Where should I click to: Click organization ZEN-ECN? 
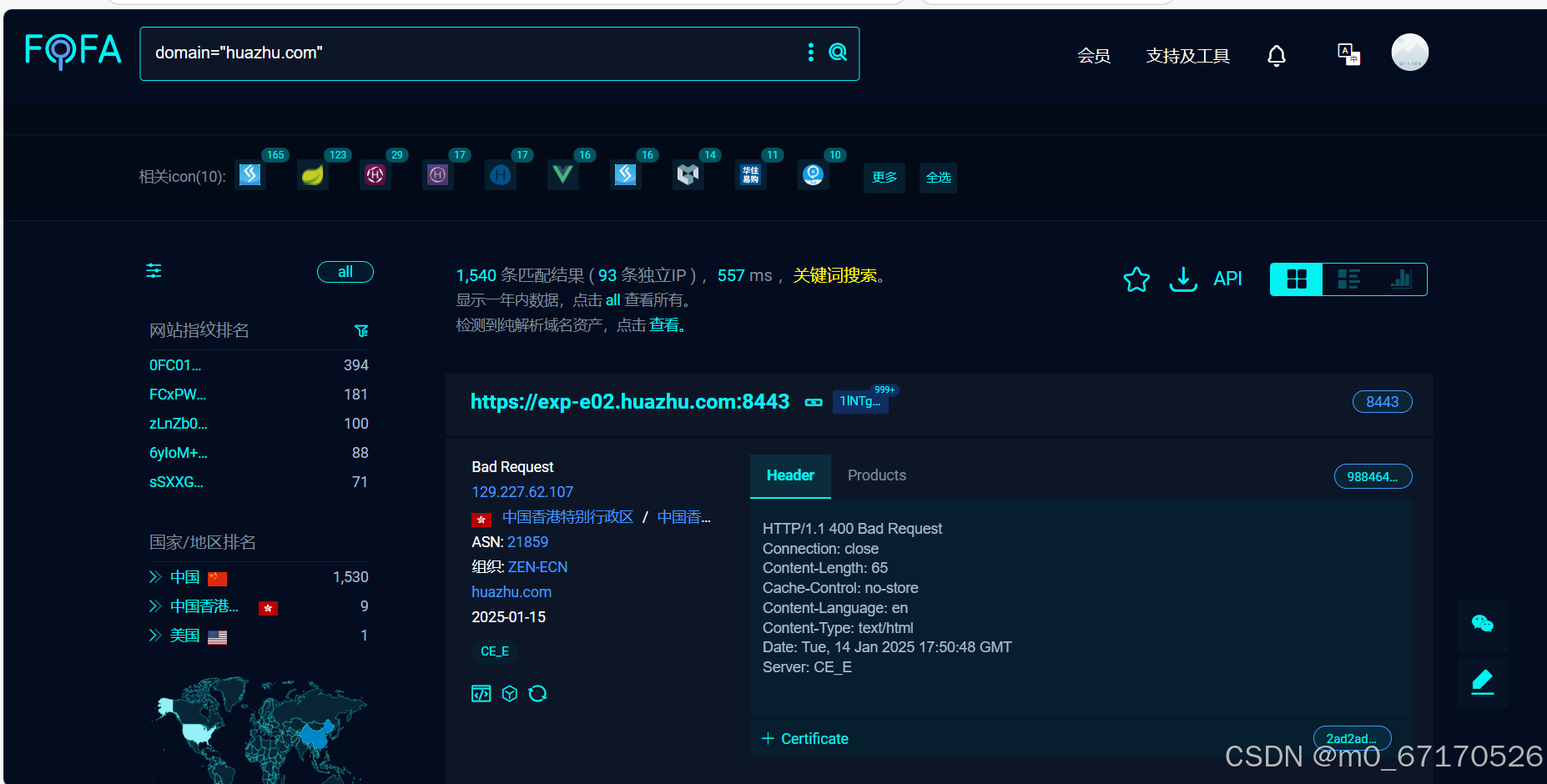tap(537, 567)
